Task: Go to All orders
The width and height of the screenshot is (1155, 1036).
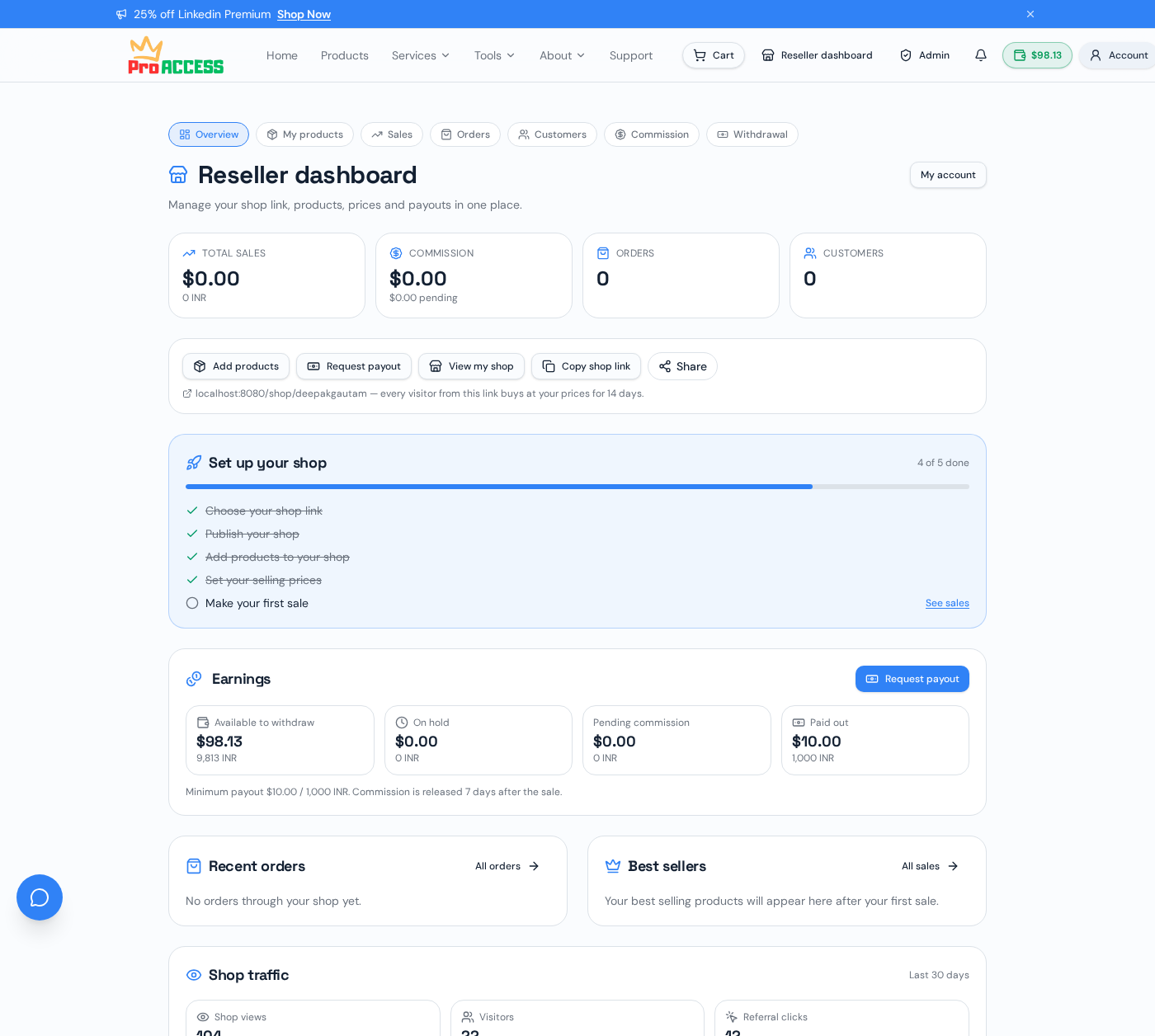Action: click(x=507, y=866)
